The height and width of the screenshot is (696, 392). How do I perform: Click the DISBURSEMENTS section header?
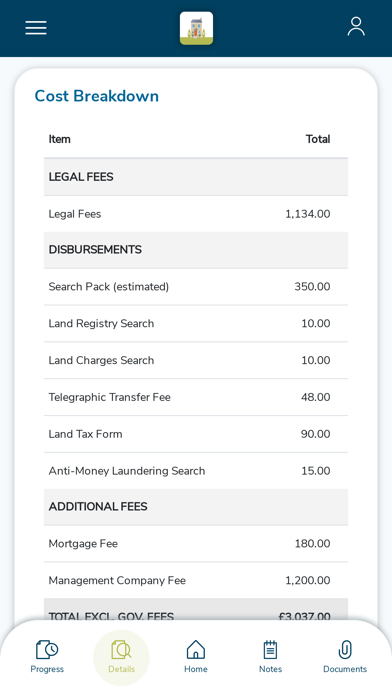coord(196,250)
